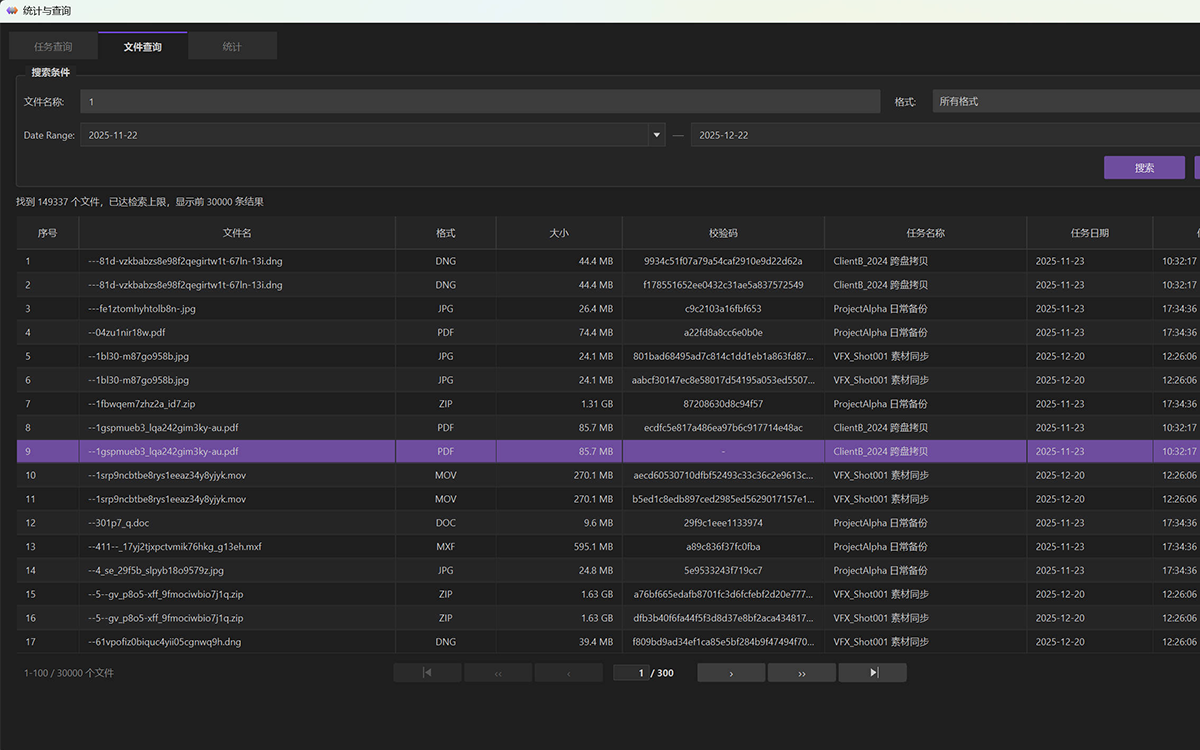Switch to the 统计 tab

tap(232, 46)
